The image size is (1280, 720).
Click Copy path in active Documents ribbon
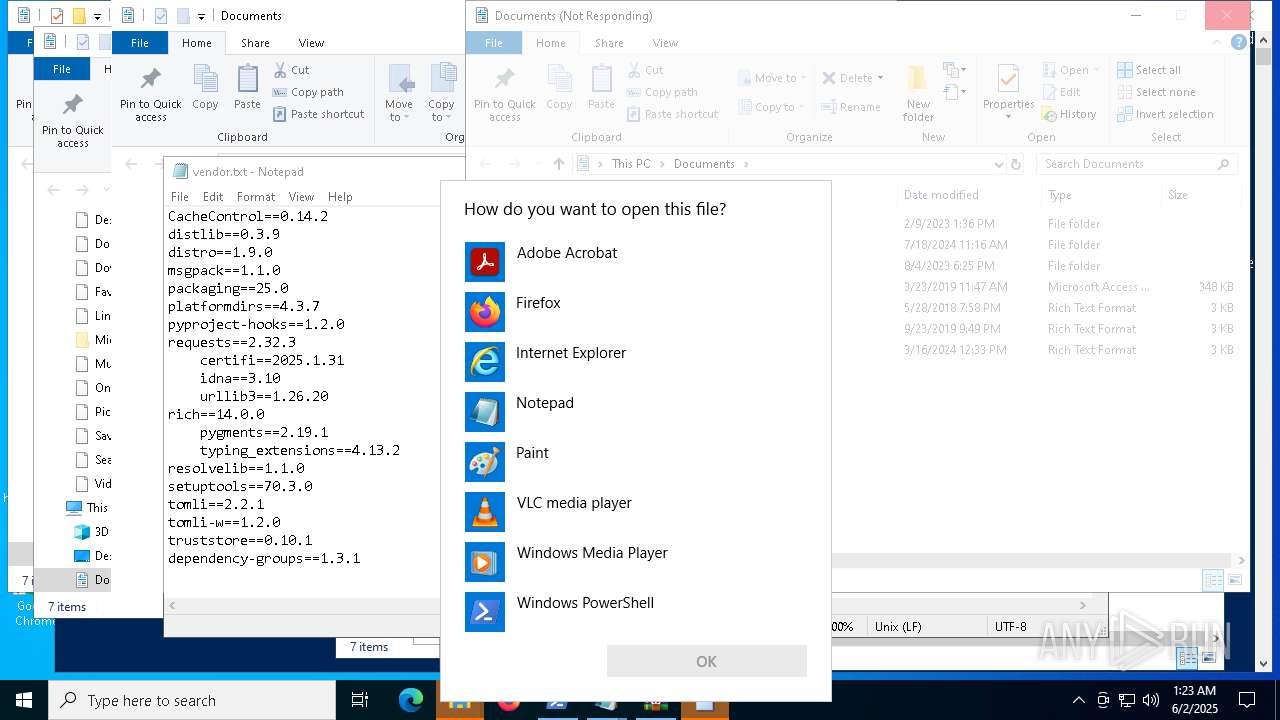pyautogui.click(x=308, y=92)
